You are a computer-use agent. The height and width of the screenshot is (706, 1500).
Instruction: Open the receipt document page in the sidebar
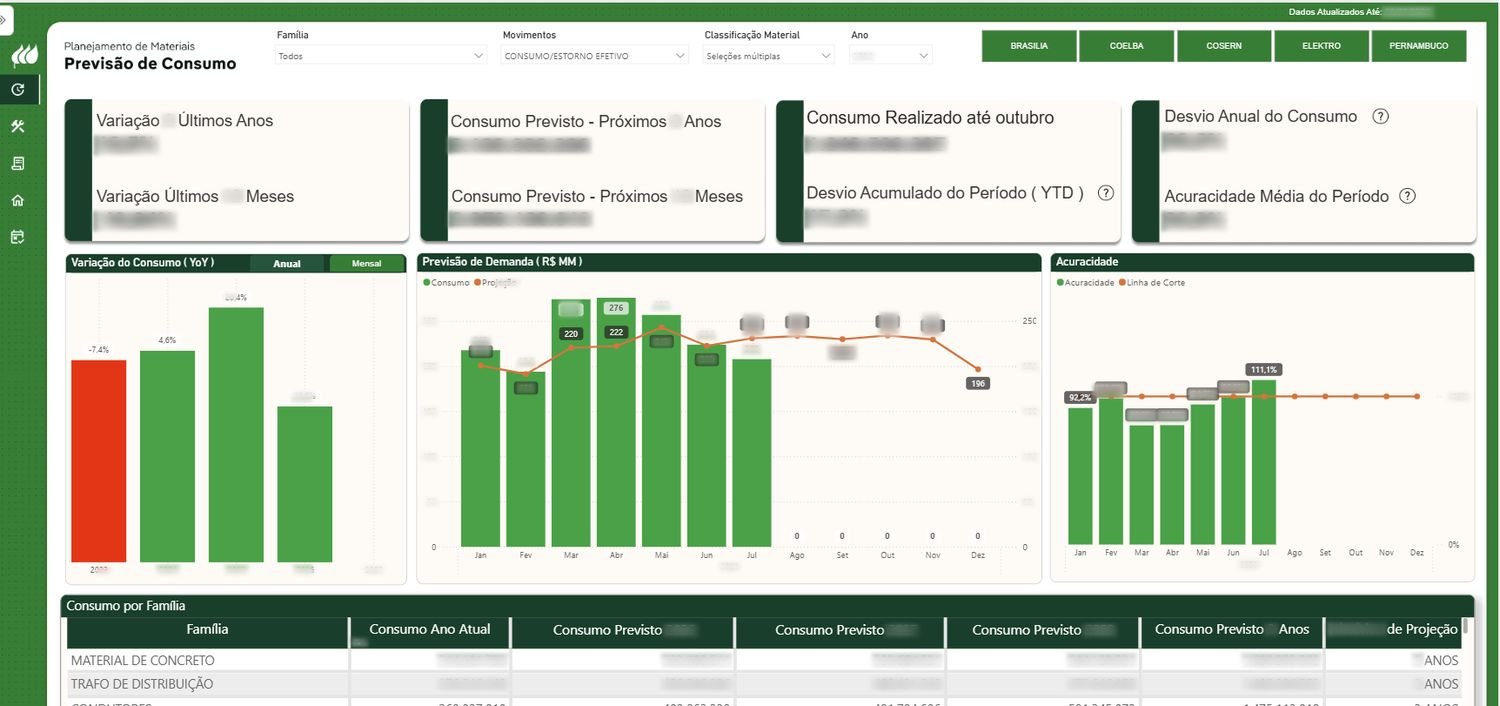click(x=18, y=163)
